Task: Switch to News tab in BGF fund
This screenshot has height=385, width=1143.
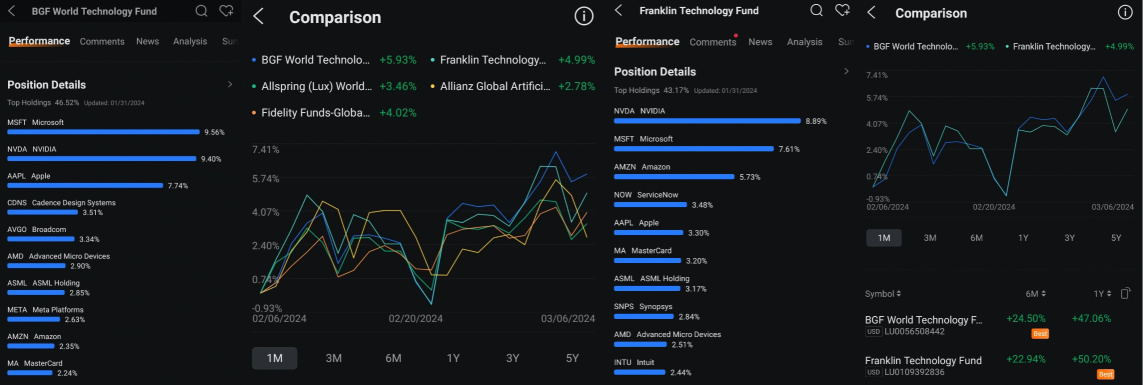Action: [x=147, y=42]
